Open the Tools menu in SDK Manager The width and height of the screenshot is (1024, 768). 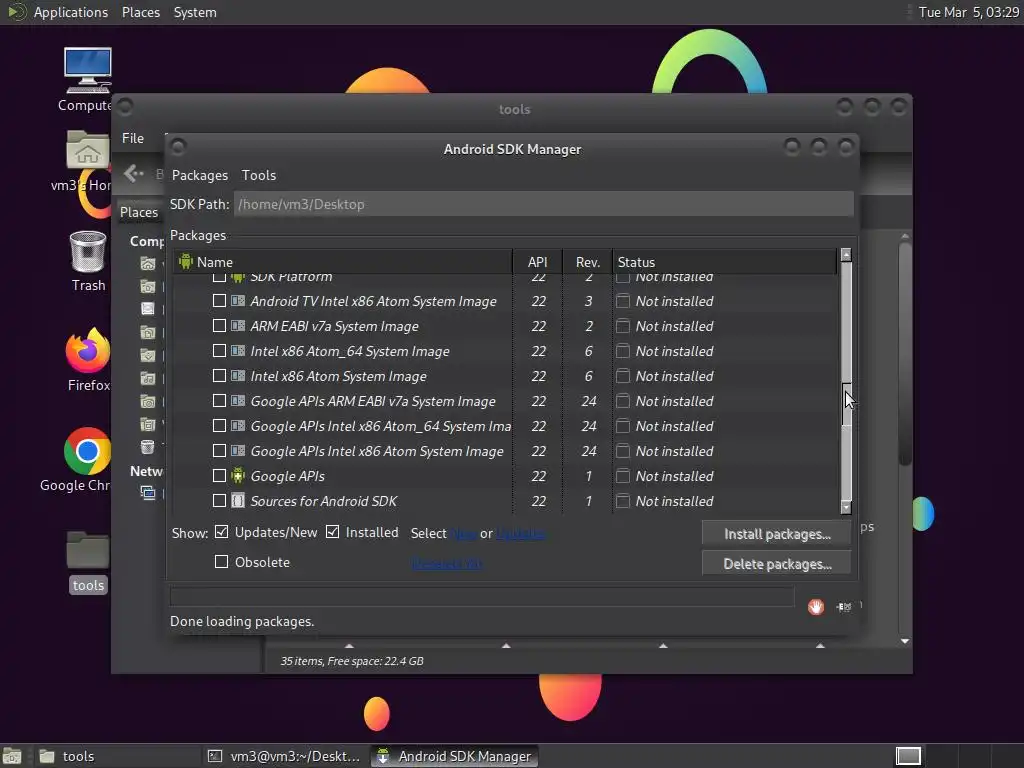pos(259,175)
